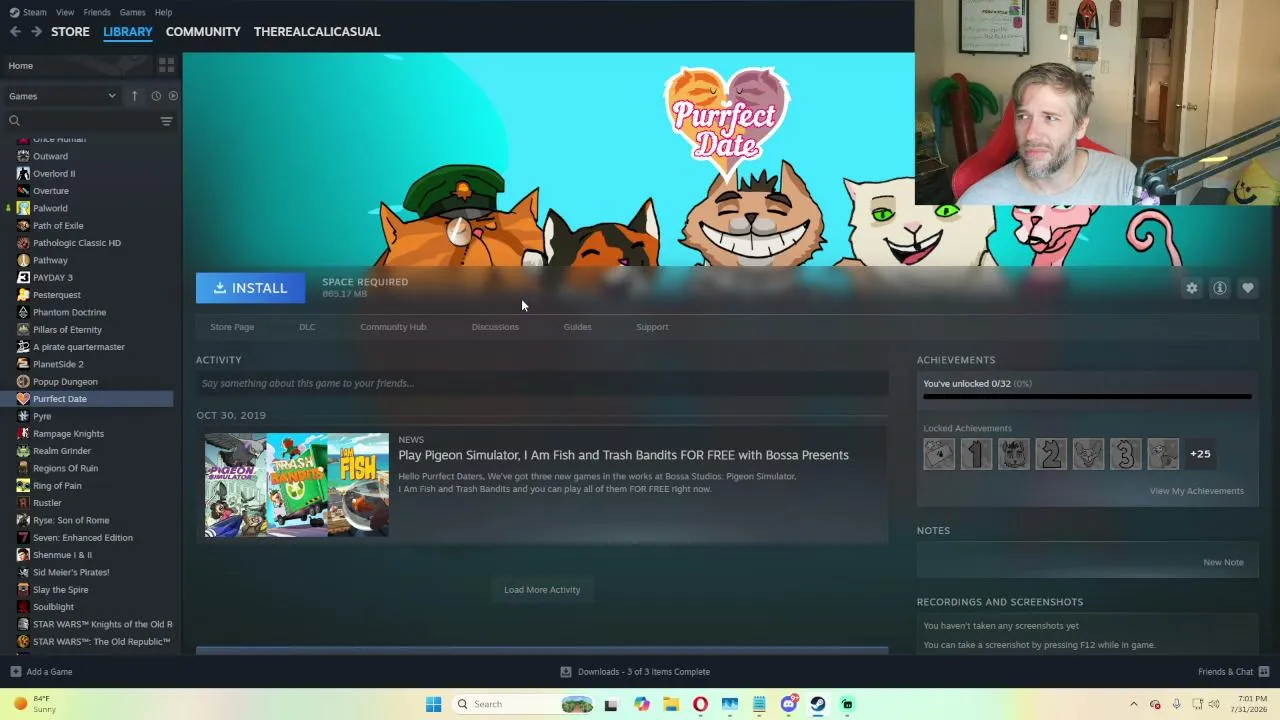This screenshot has height=720, width=1280.
Task: Show hidden system tray icons chevron
Action: coord(1133,704)
